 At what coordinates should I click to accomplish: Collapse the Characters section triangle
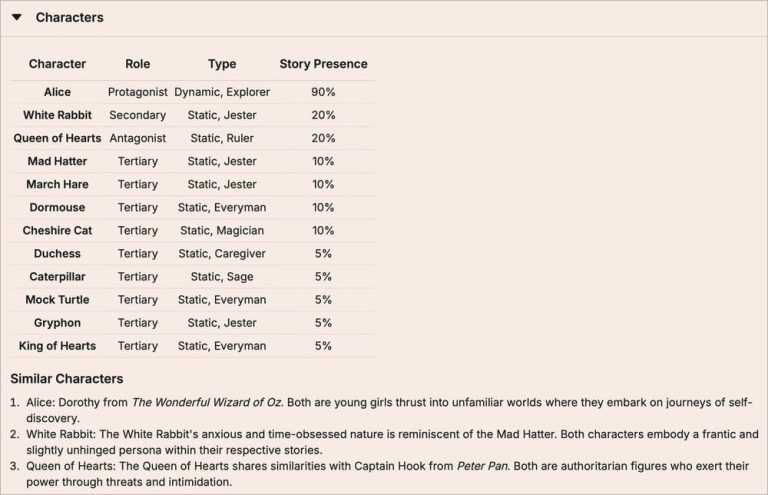pyautogui.click(x=17, y=17)
